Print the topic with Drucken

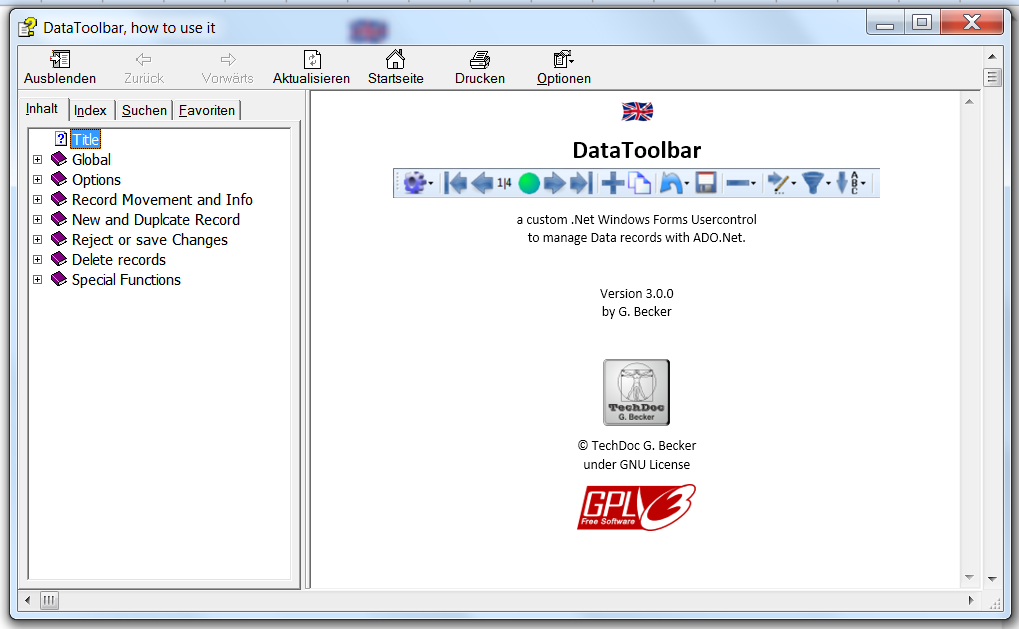(480, 68)
